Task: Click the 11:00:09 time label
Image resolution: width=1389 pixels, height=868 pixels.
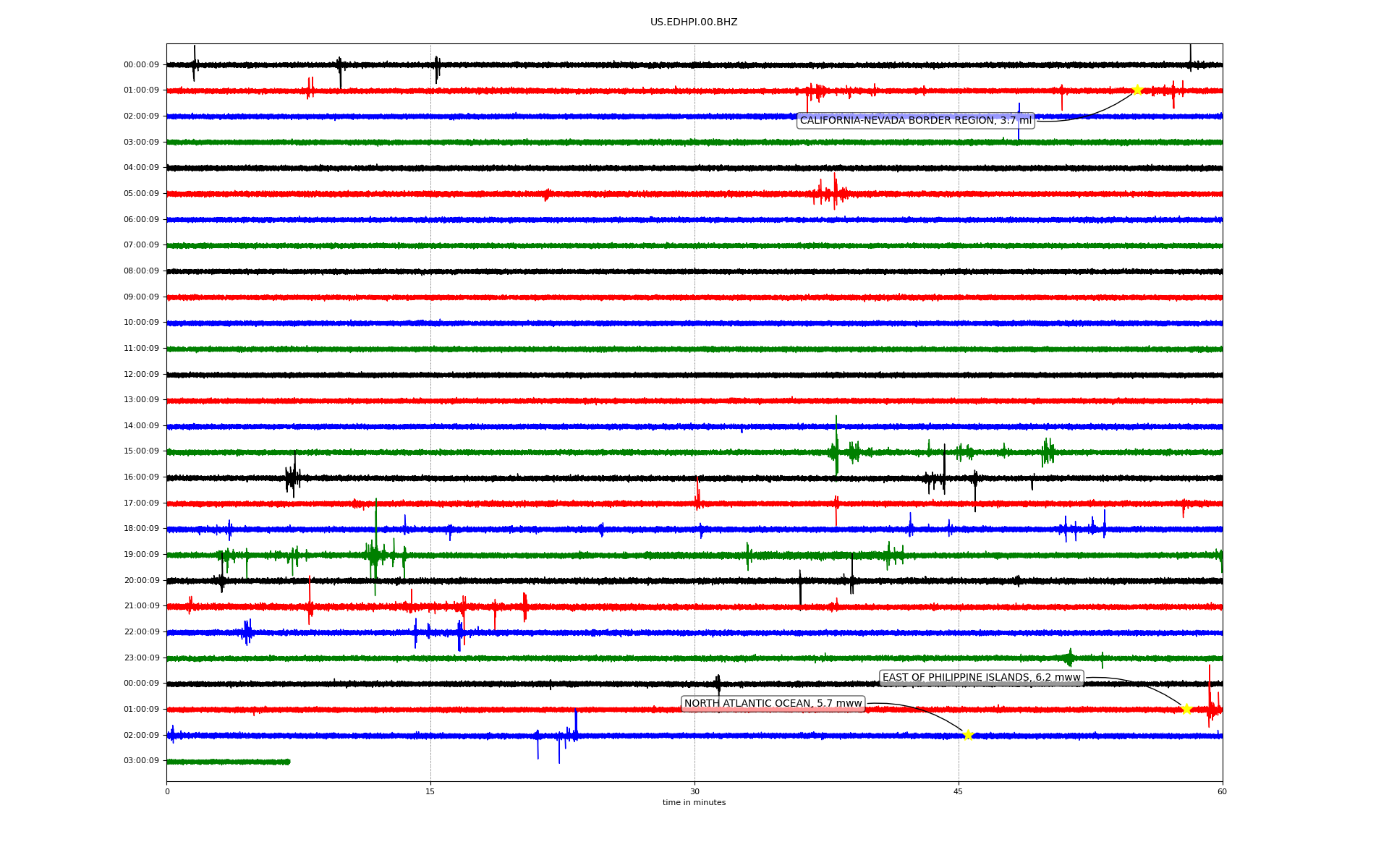Action: click(x=141, y=349)
